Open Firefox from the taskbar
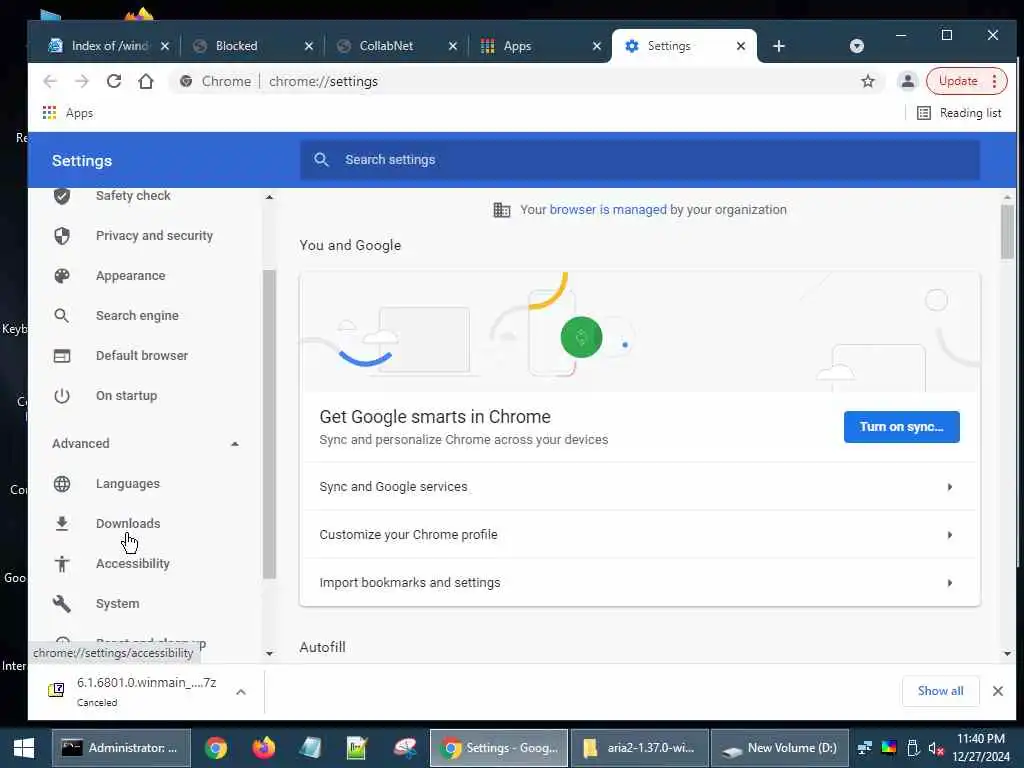The height and width of the screenshot is (768, 1024). tap(264, 748)
